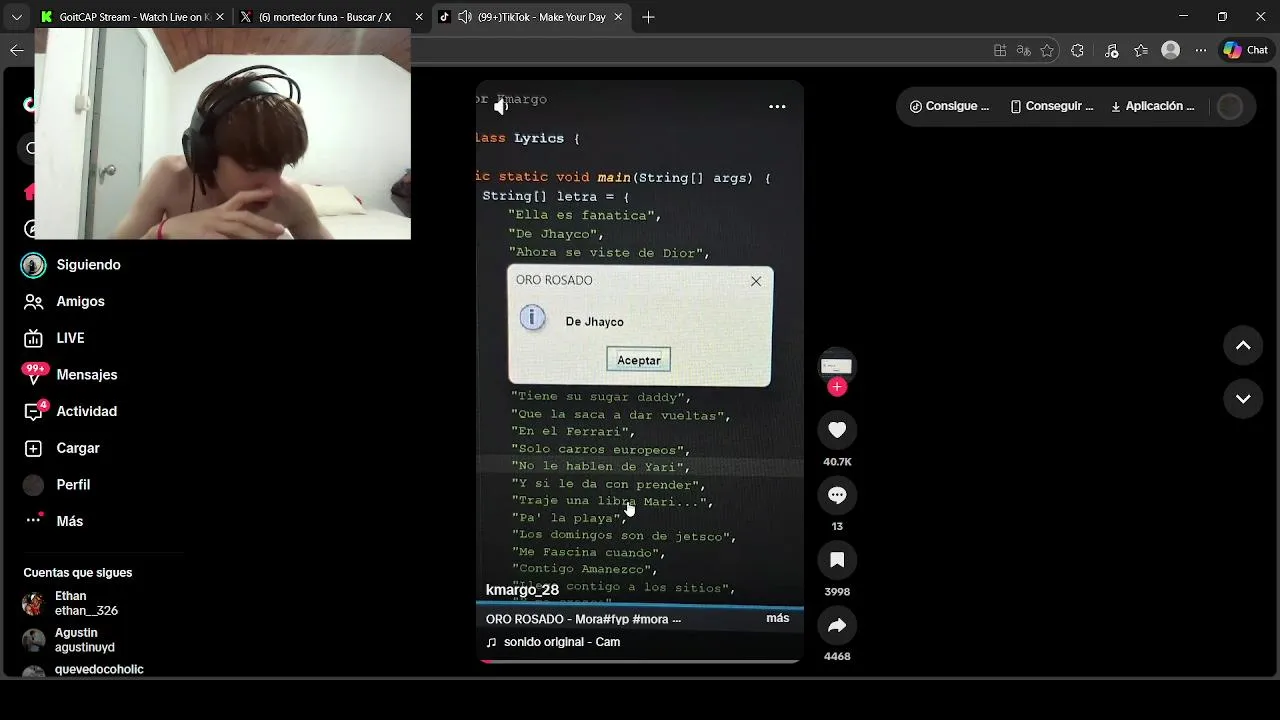Click the webcam overlay video

(x=222, y=133)
